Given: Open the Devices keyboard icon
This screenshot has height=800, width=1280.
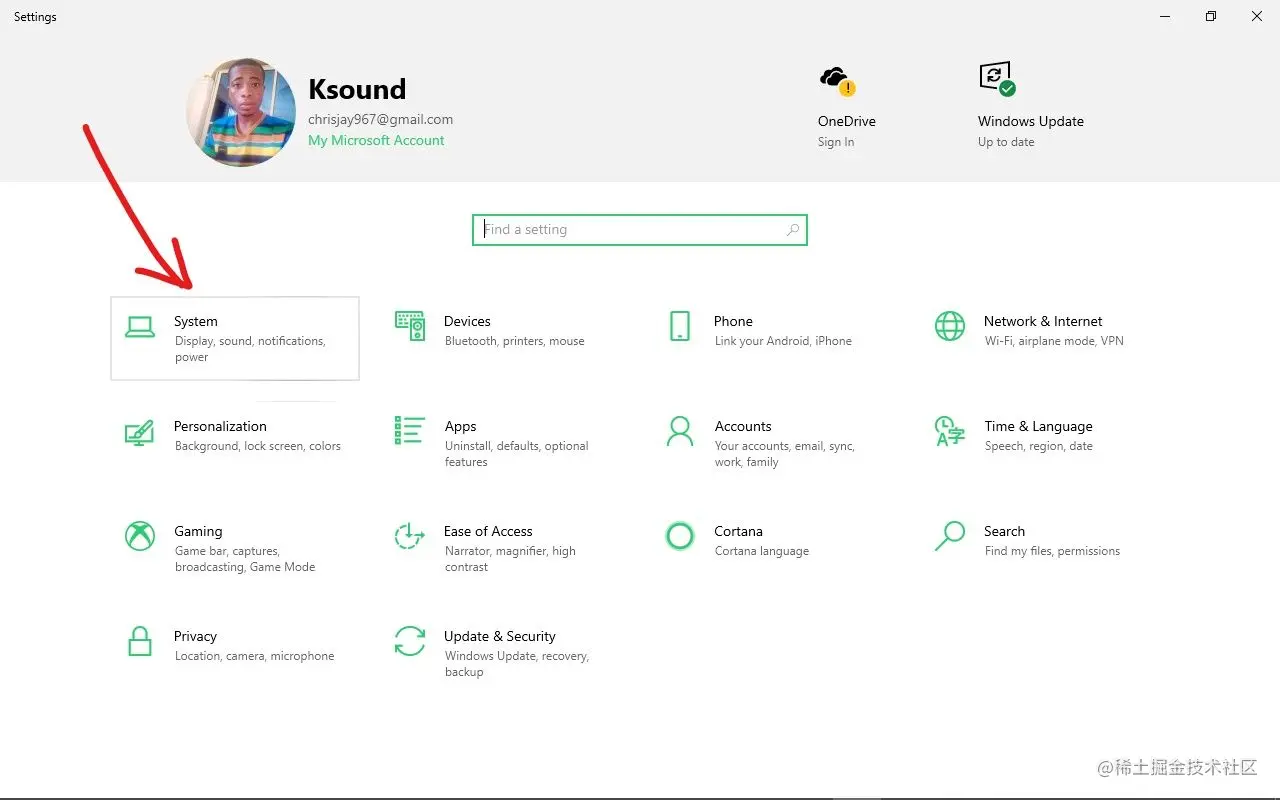Looking at the screenshot, I should [x=410, y=326].
